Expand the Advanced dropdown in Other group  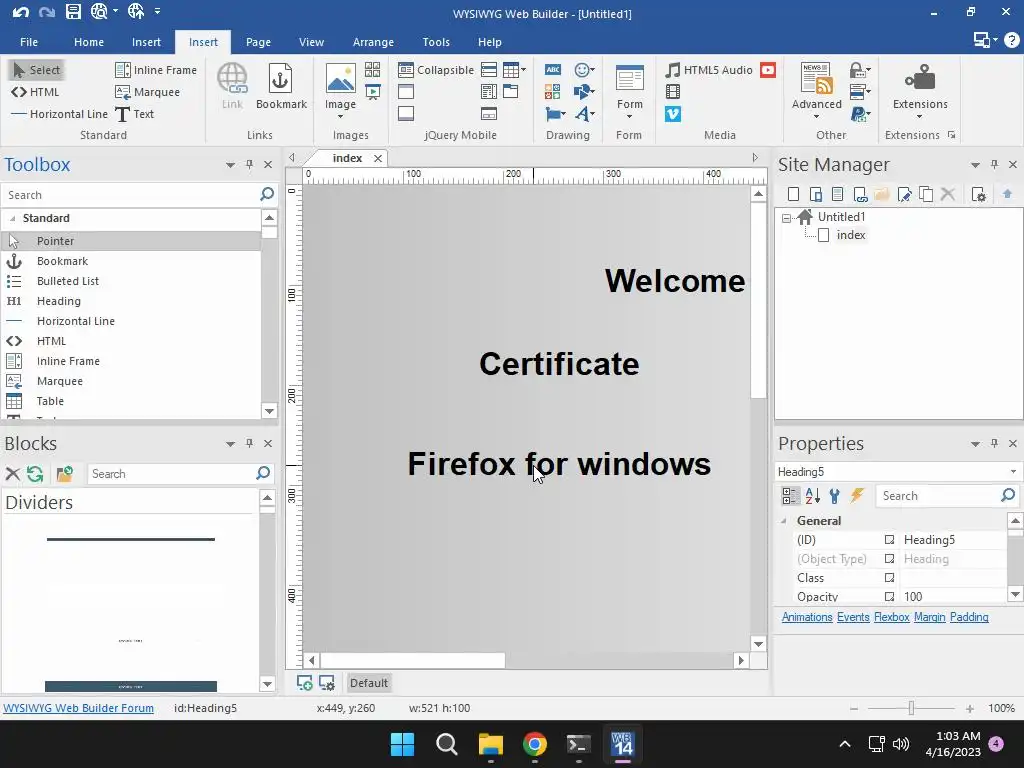point(816,117)
